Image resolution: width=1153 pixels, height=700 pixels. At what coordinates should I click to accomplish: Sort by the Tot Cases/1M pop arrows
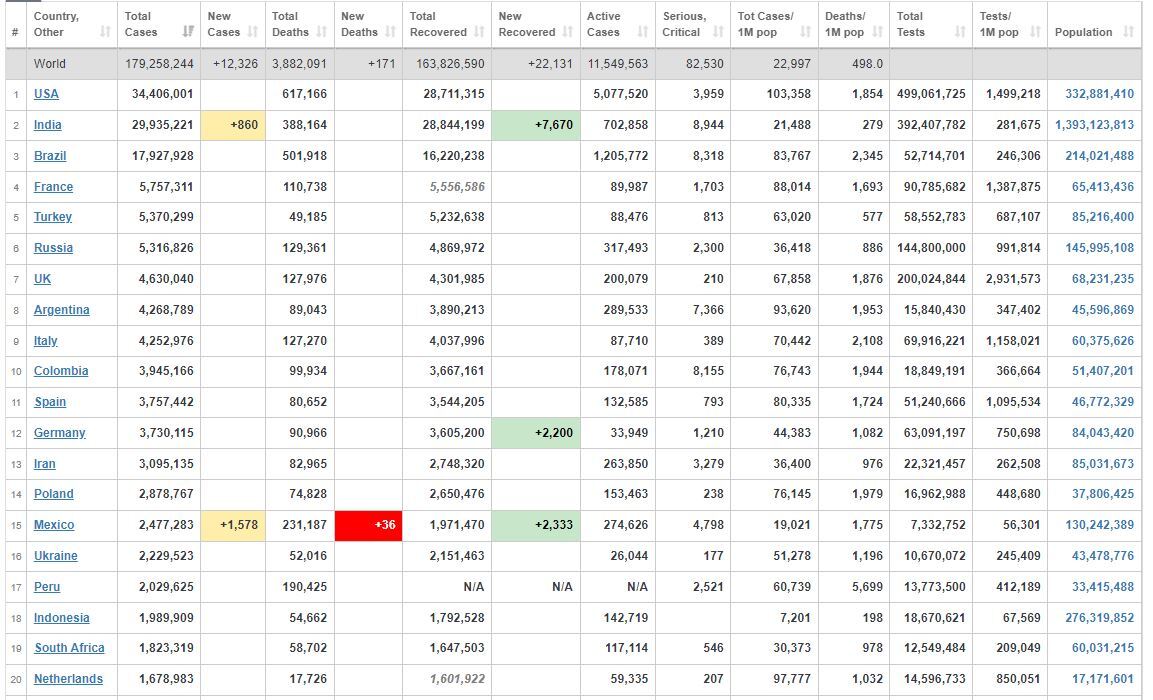(x=806, y=32)
